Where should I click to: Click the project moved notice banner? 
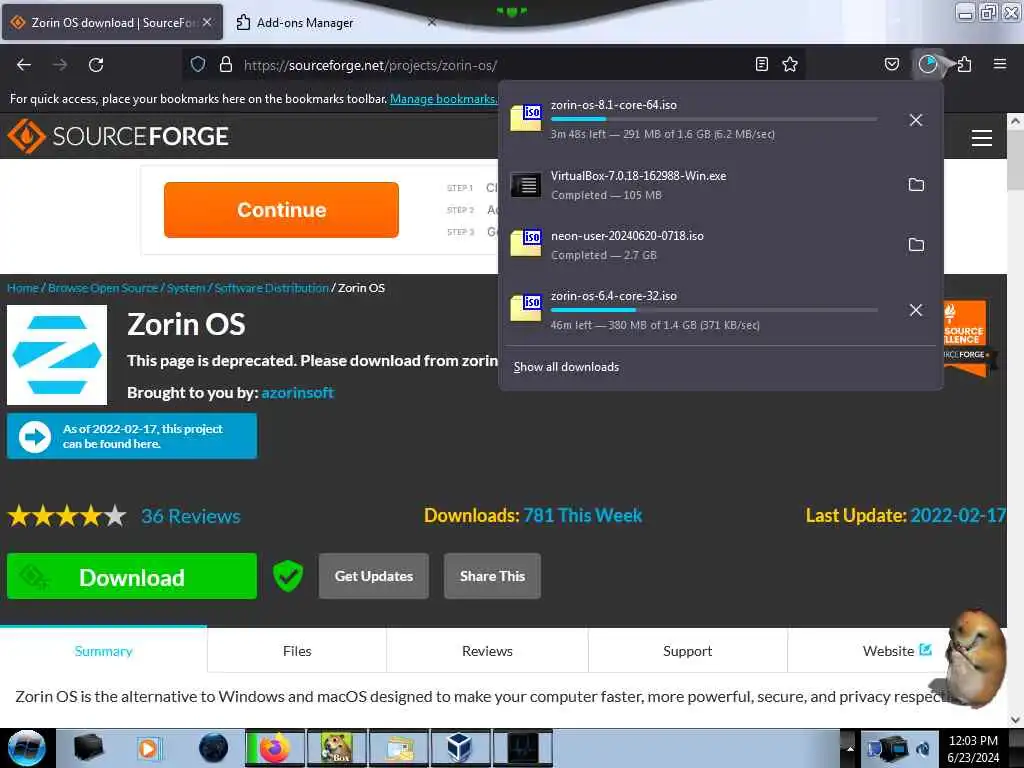click(132, 436)
